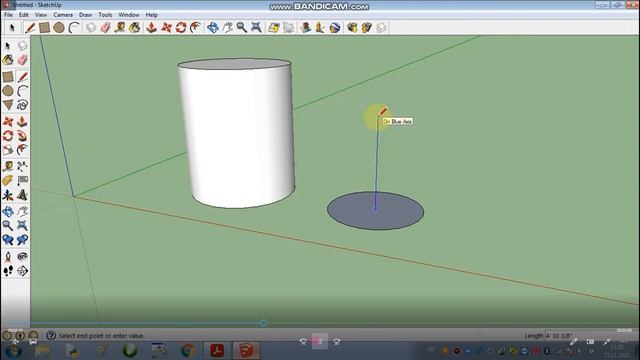Click Make Component icon in top toolbar

[x=91, y=27]
